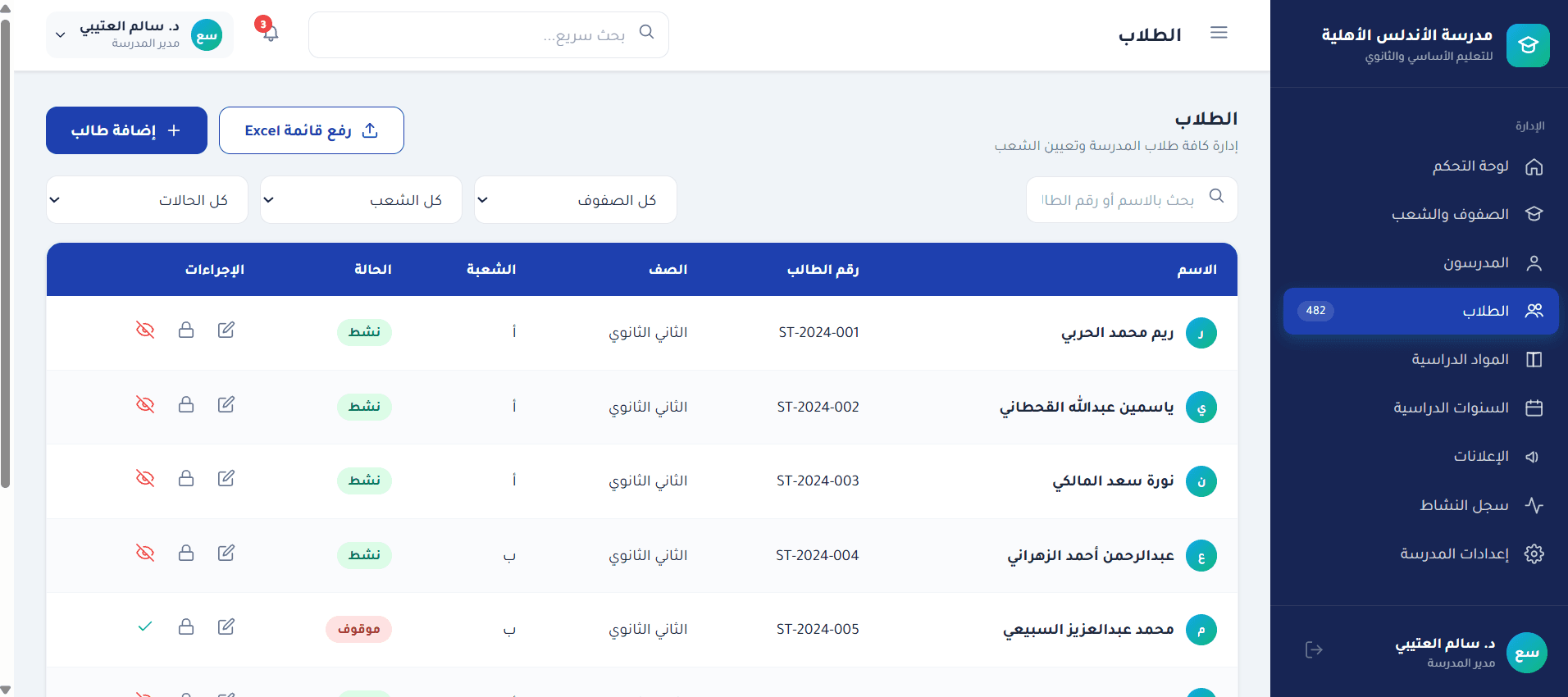Click the رفع قائمة Excel upload button
This screenshot has width=1568, height=697.
coord(312,130)
